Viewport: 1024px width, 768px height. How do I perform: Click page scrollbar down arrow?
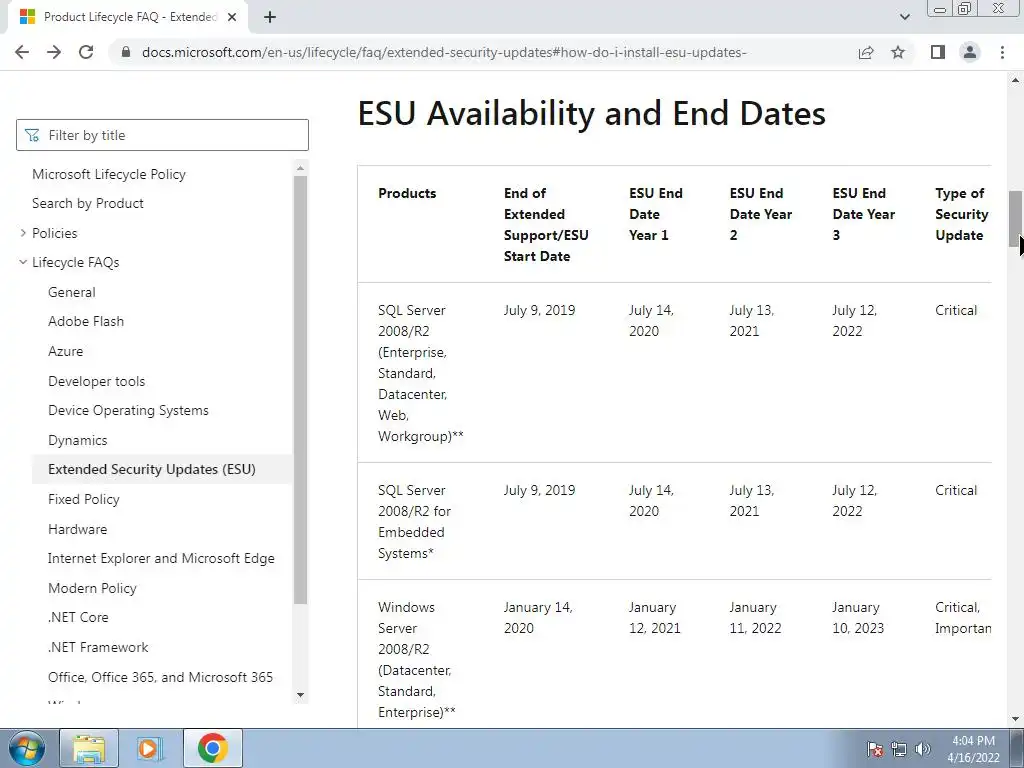(x=1016, y=719)
